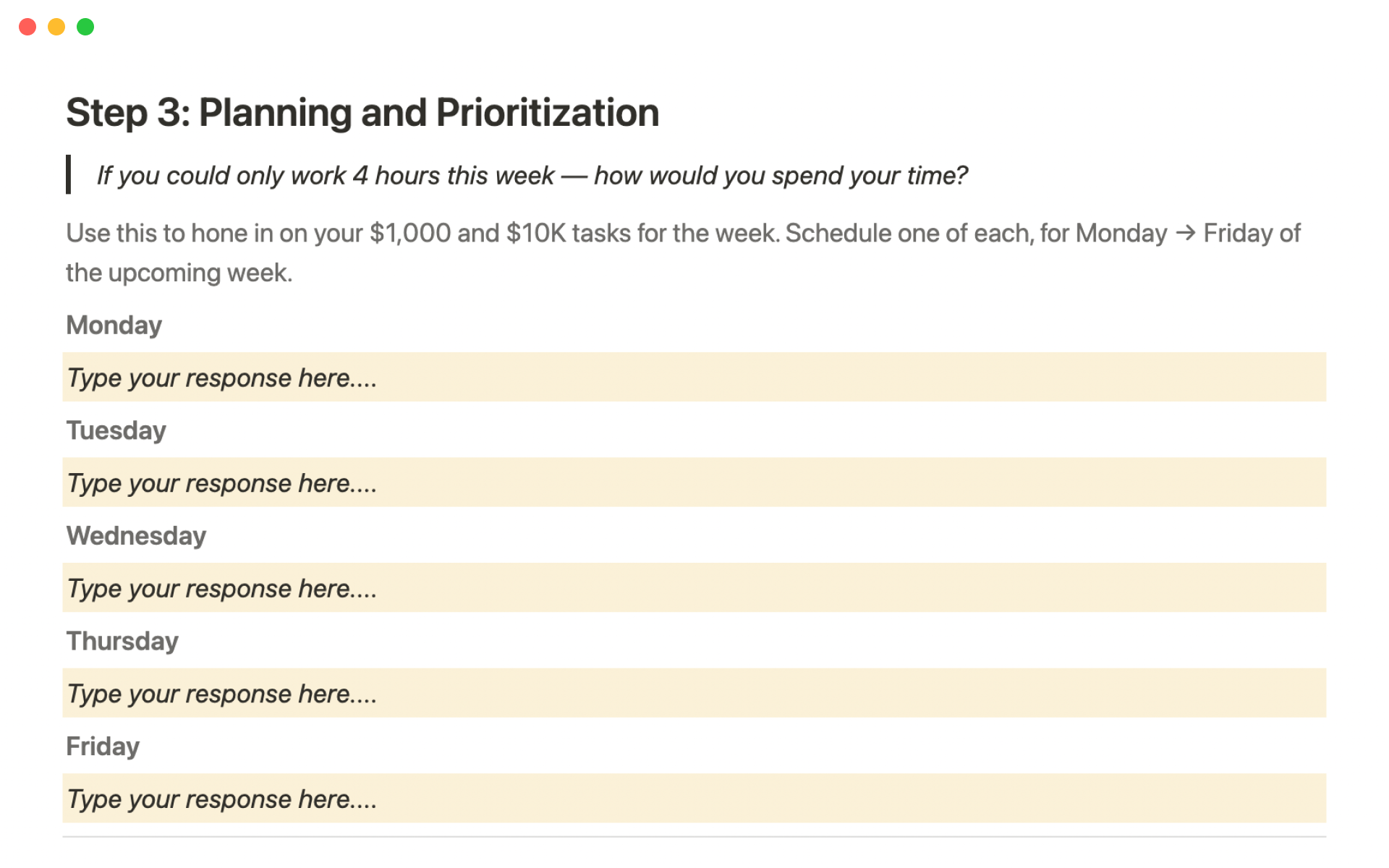Click the response field under Wednesday

click(693, 588)
